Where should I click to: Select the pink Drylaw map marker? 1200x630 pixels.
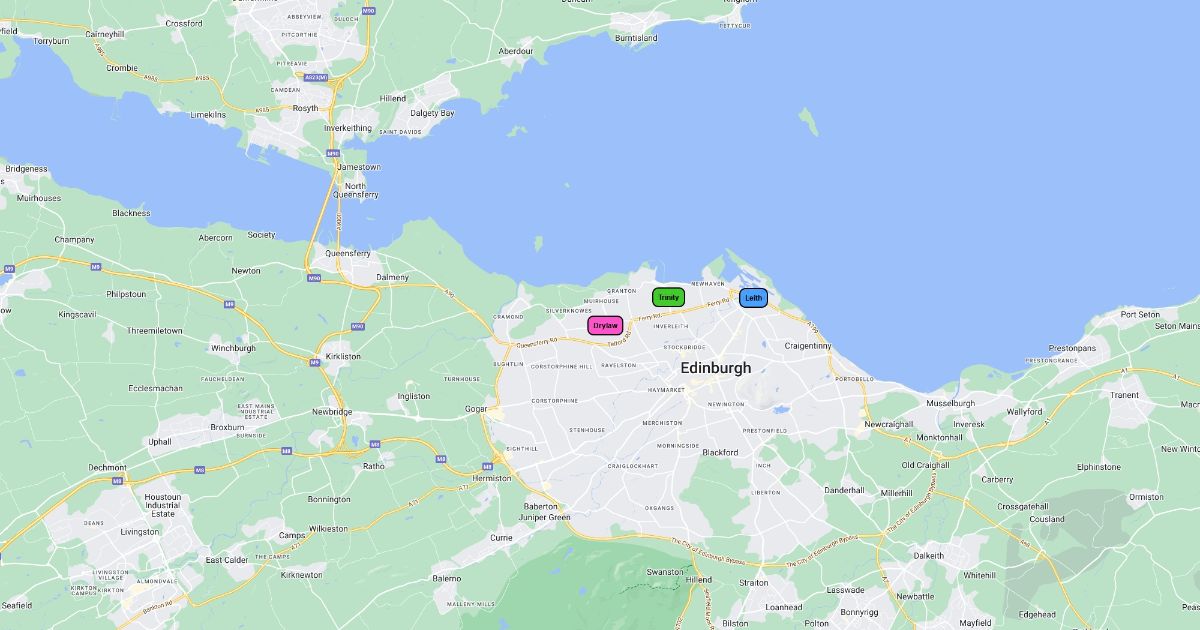[605, 326]
